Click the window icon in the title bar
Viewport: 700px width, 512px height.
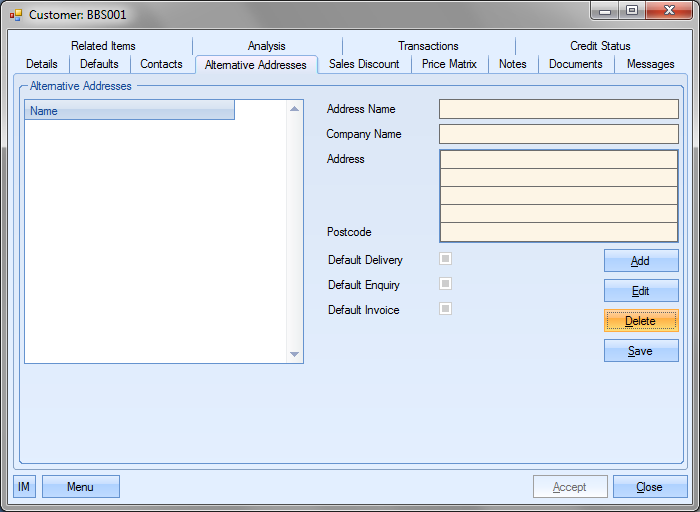(15, 15)
